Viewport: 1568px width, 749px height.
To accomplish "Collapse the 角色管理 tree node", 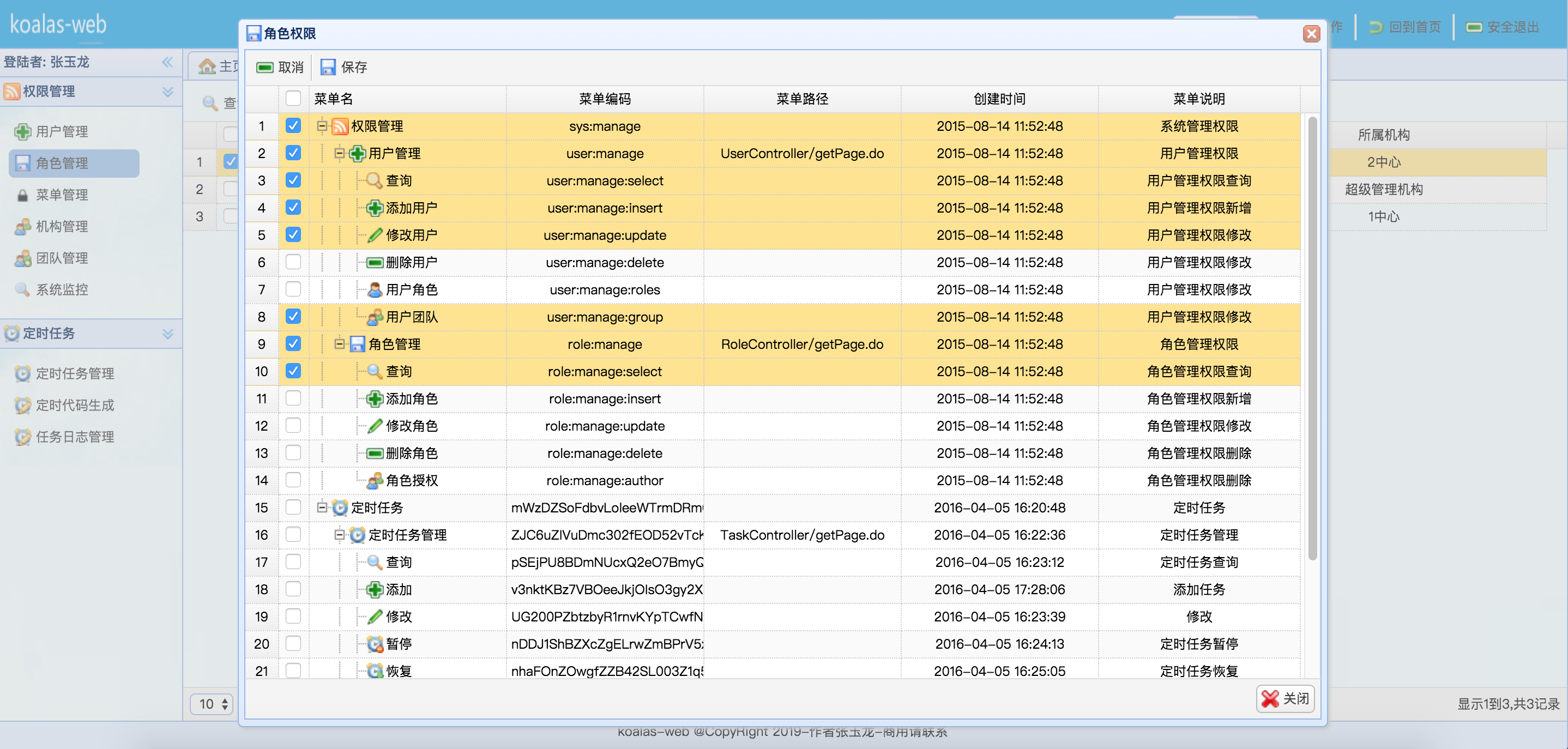I will pyautogui.click(x=340, y=345).
